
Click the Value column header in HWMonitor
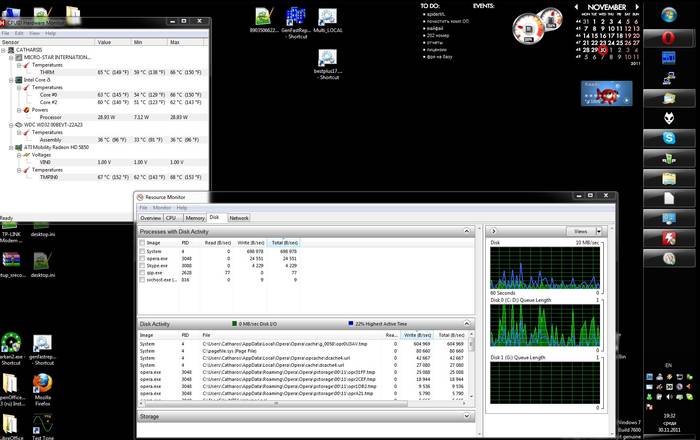[114, 42]
